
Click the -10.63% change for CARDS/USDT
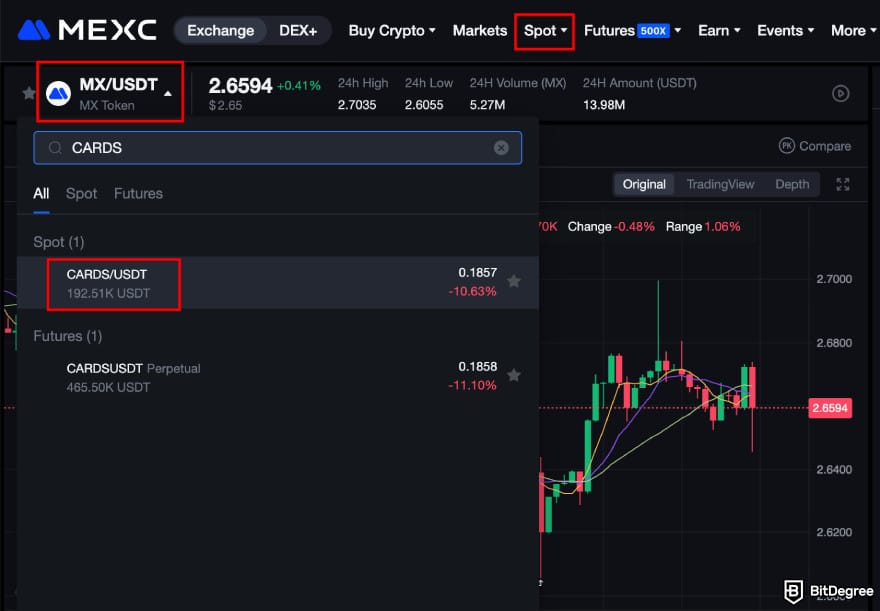tap(472, 292)
